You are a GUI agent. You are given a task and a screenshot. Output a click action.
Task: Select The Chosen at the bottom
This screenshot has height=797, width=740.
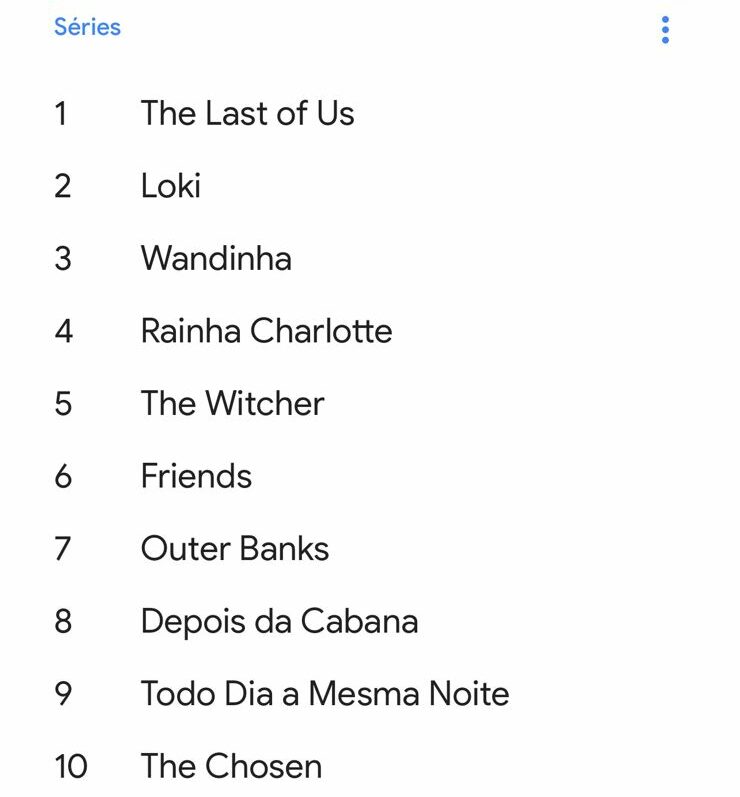click(x=231, y=767)
